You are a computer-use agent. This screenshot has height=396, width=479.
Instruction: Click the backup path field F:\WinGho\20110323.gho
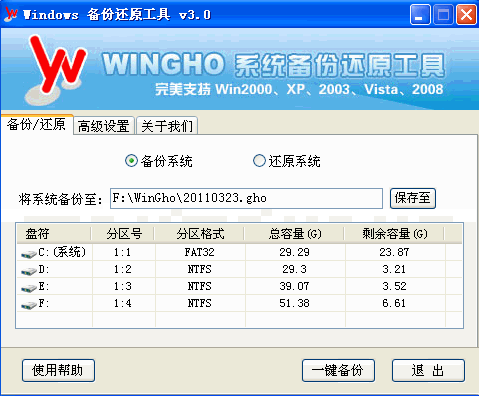pos(246,198)
